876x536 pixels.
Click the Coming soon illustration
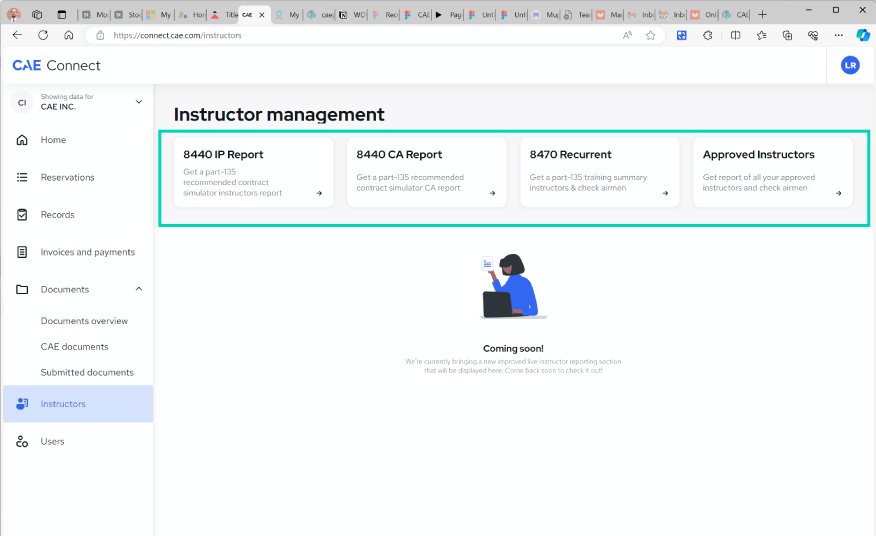point(513,286)
